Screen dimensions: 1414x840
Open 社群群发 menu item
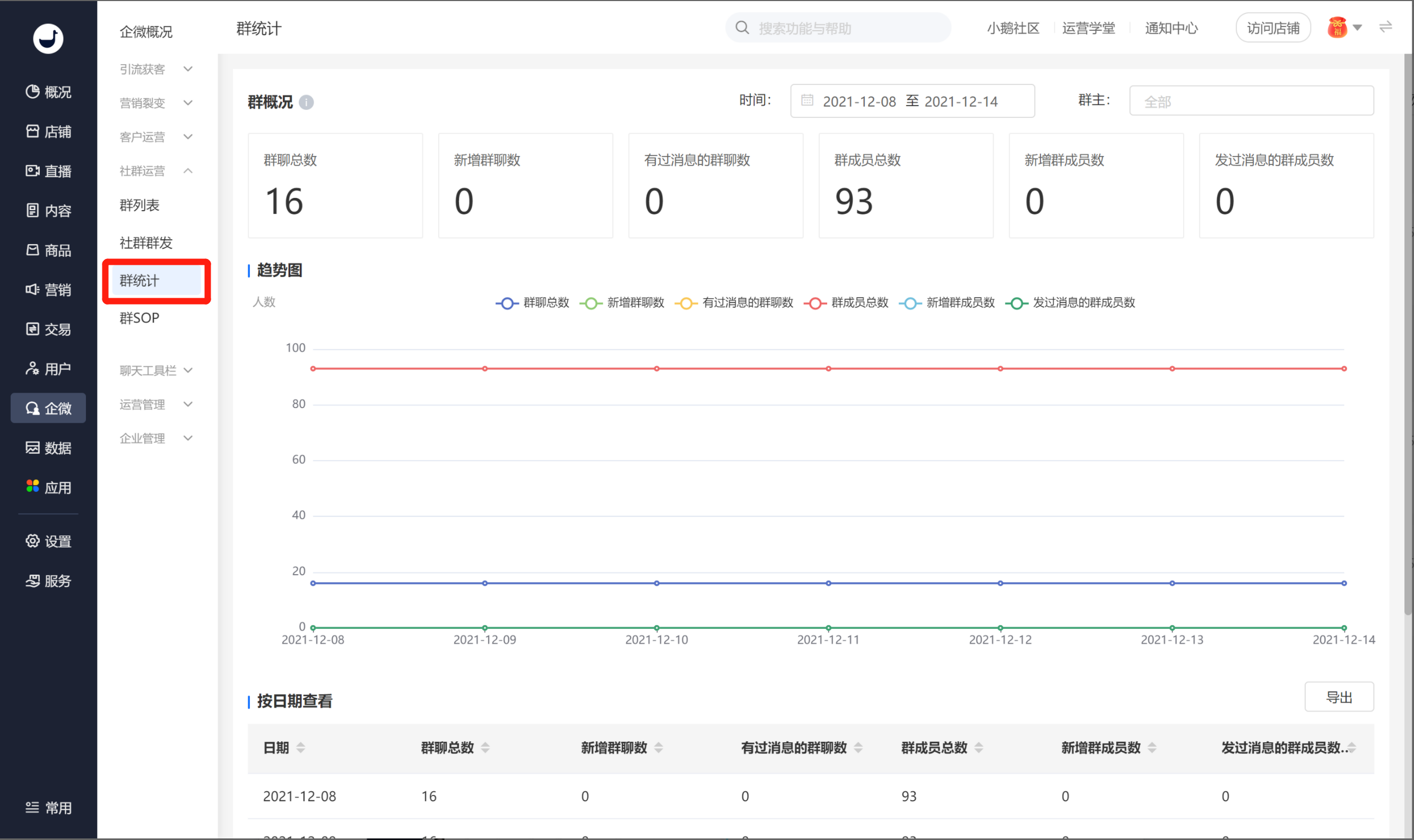point(146,243)
